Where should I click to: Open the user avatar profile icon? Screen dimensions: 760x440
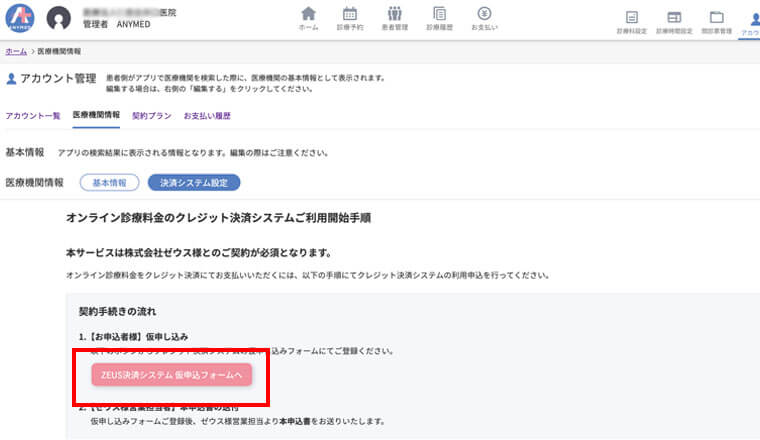tap(59, 18)
